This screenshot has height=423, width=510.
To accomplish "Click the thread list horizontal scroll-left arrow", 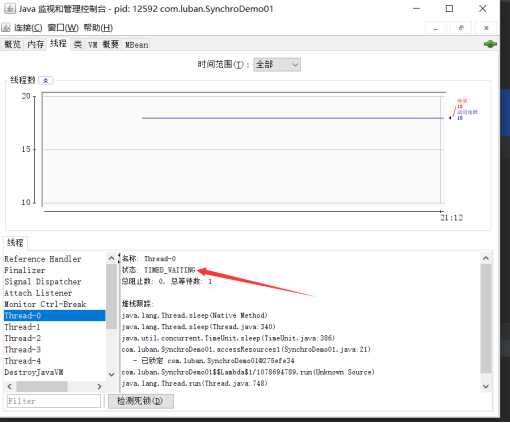I will [10, 387].
